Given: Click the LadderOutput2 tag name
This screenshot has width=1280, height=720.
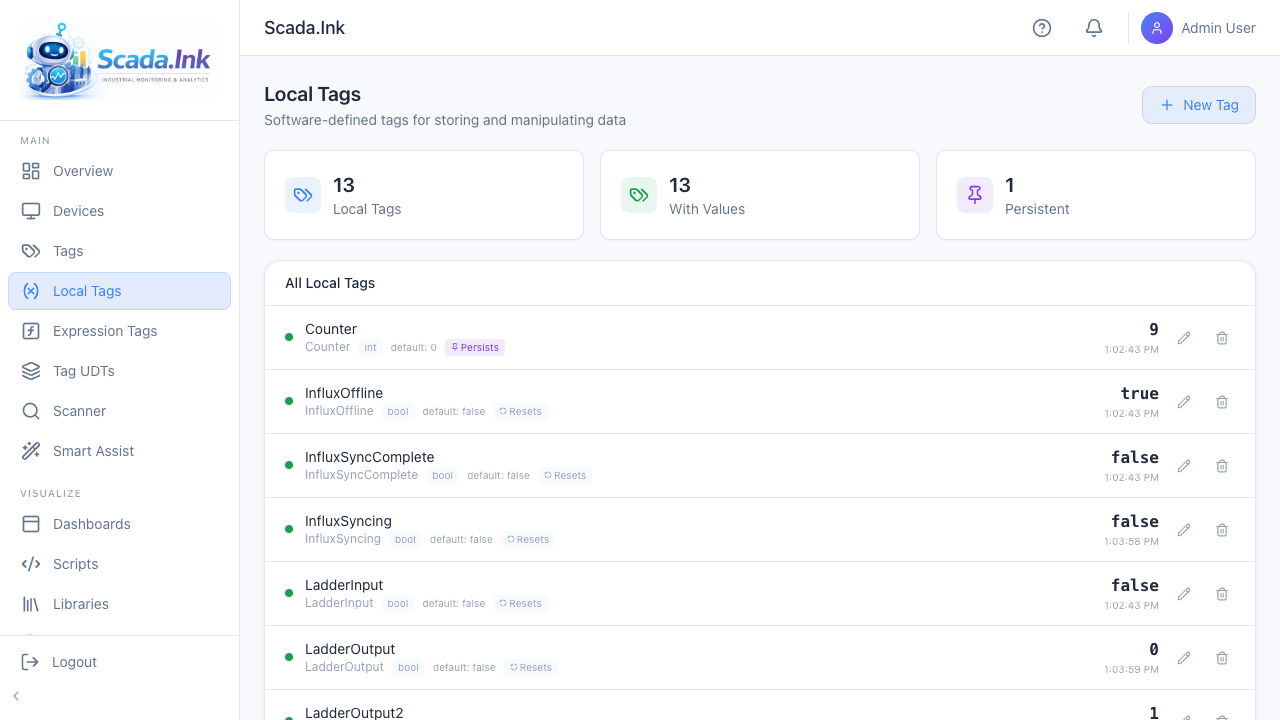Looking at the screenshot, I should coord(354,713).
